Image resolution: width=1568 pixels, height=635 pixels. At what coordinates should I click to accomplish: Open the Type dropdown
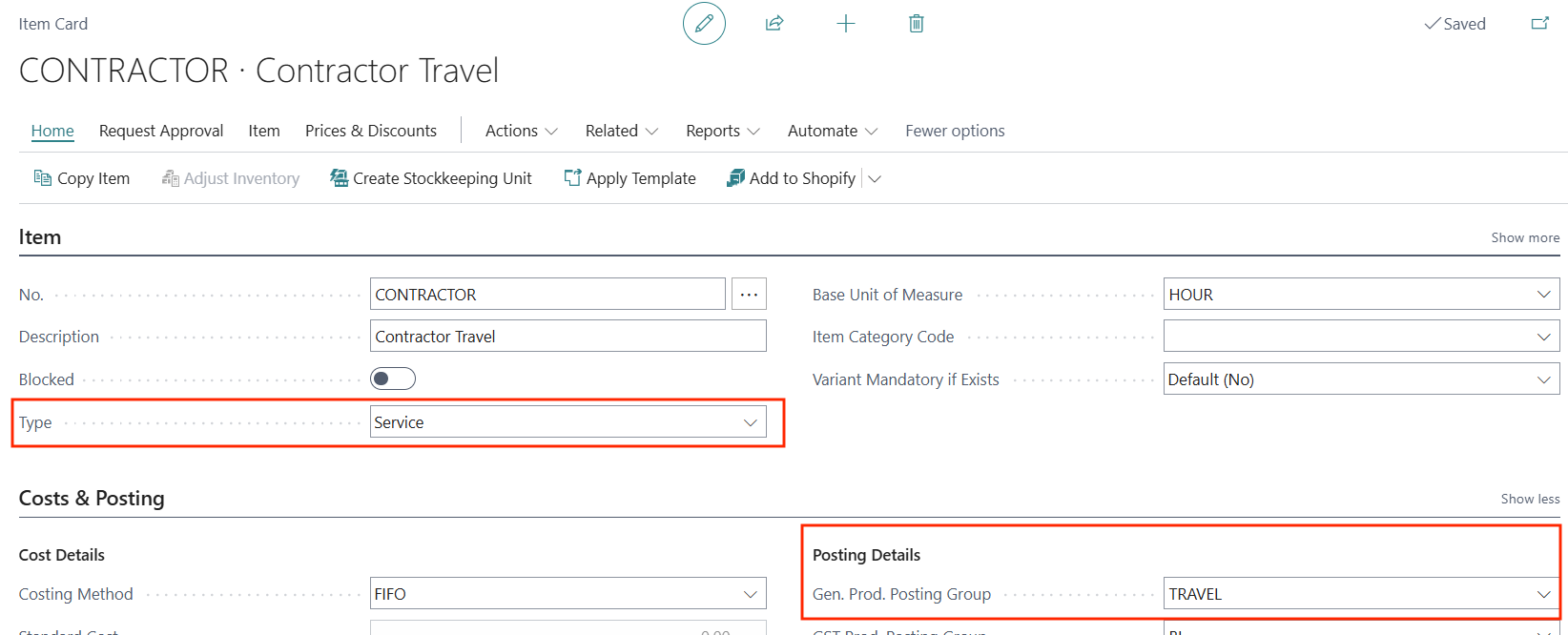[x=750, y=422]
